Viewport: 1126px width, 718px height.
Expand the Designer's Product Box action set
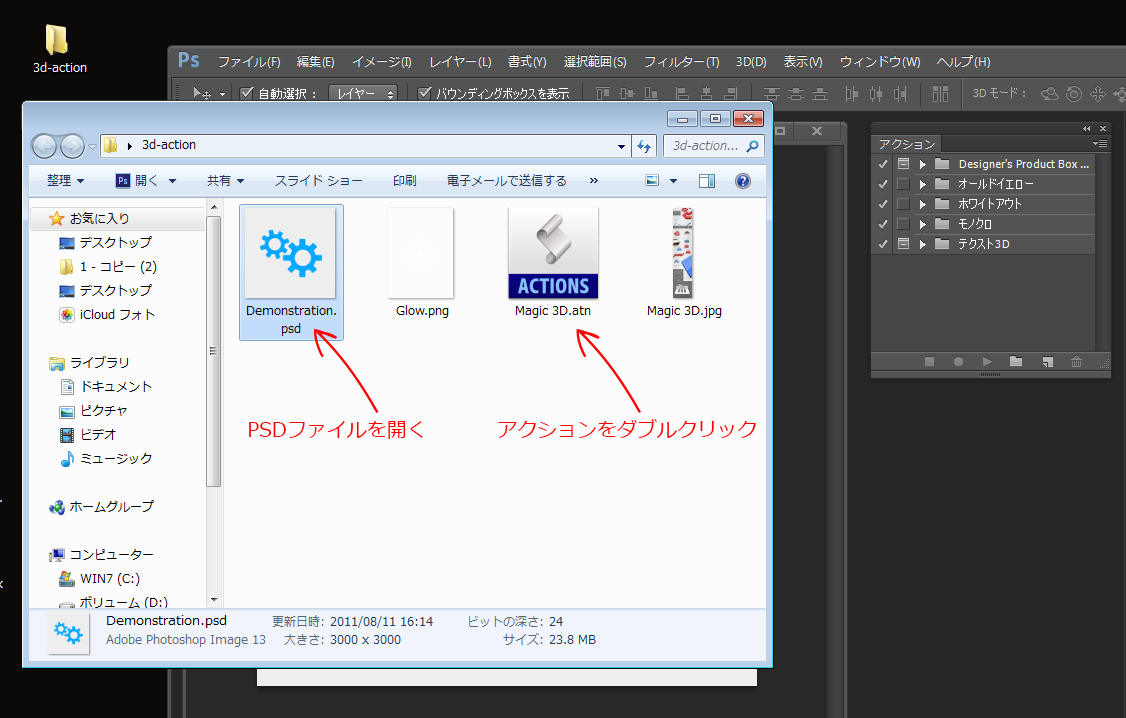pyautogui.click(x=922, y=163)
